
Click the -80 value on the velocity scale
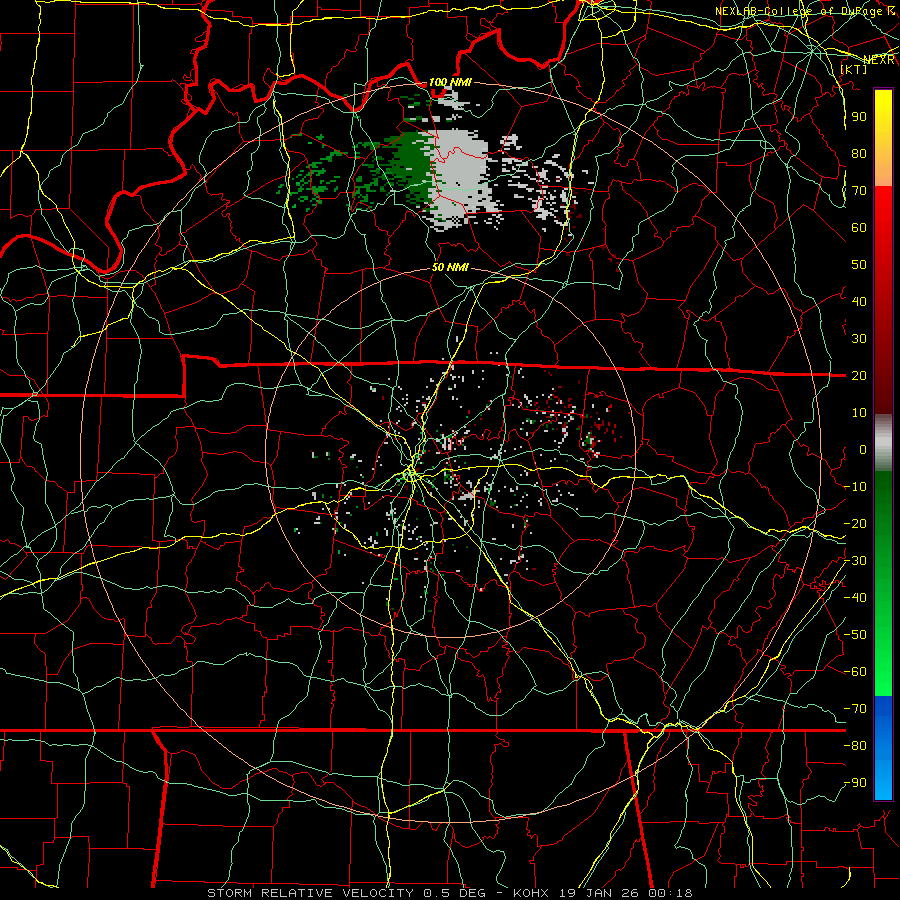click(x=855, y=746)
